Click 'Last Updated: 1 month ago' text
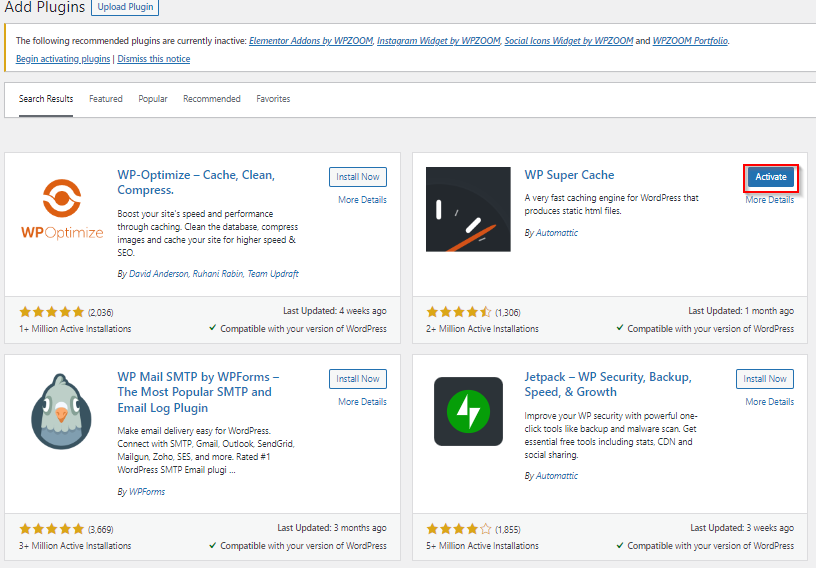This screenshot has width=816, height=568. pos(741,311)
